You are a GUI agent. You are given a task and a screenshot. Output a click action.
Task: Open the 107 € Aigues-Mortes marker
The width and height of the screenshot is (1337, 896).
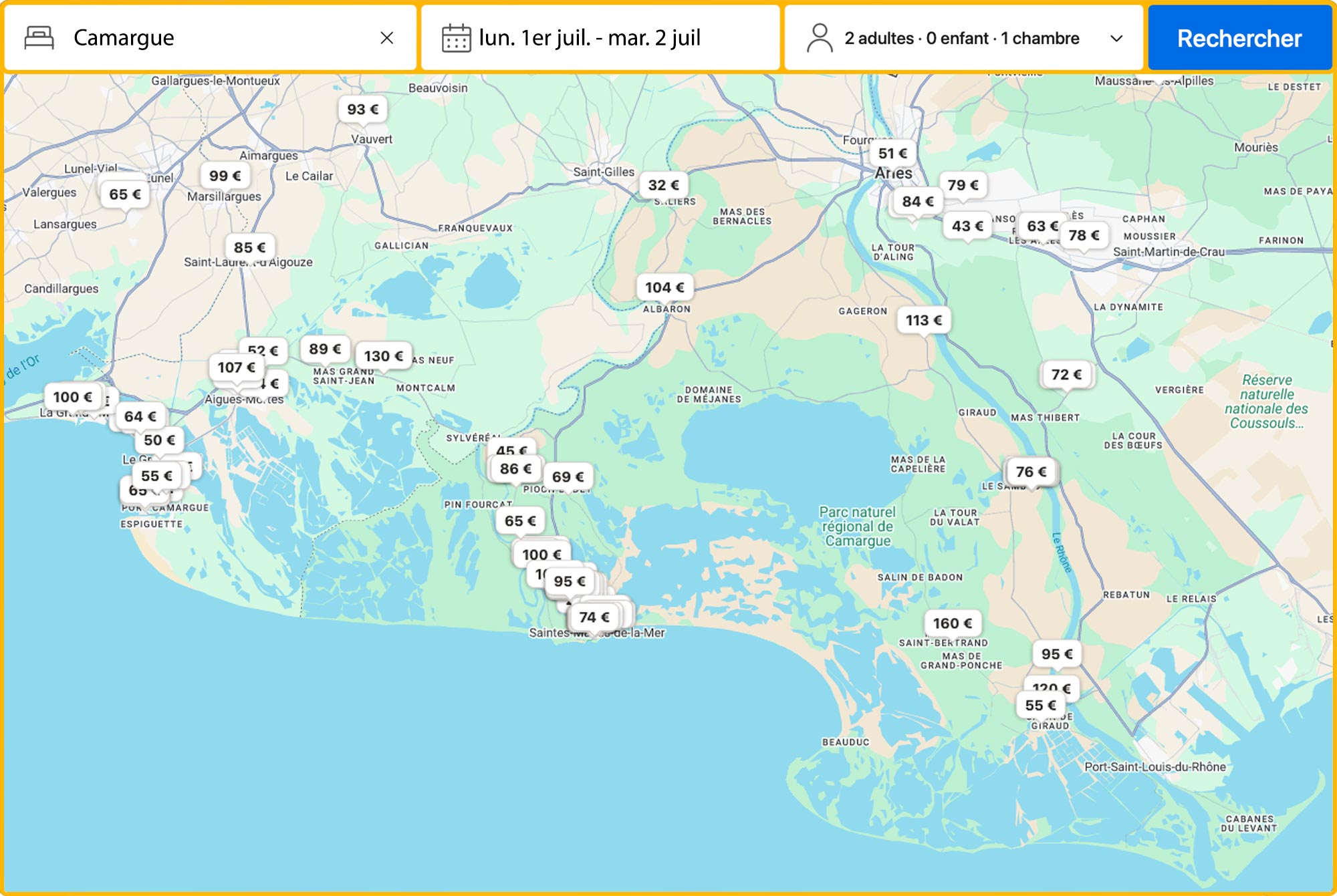point(236,367)
